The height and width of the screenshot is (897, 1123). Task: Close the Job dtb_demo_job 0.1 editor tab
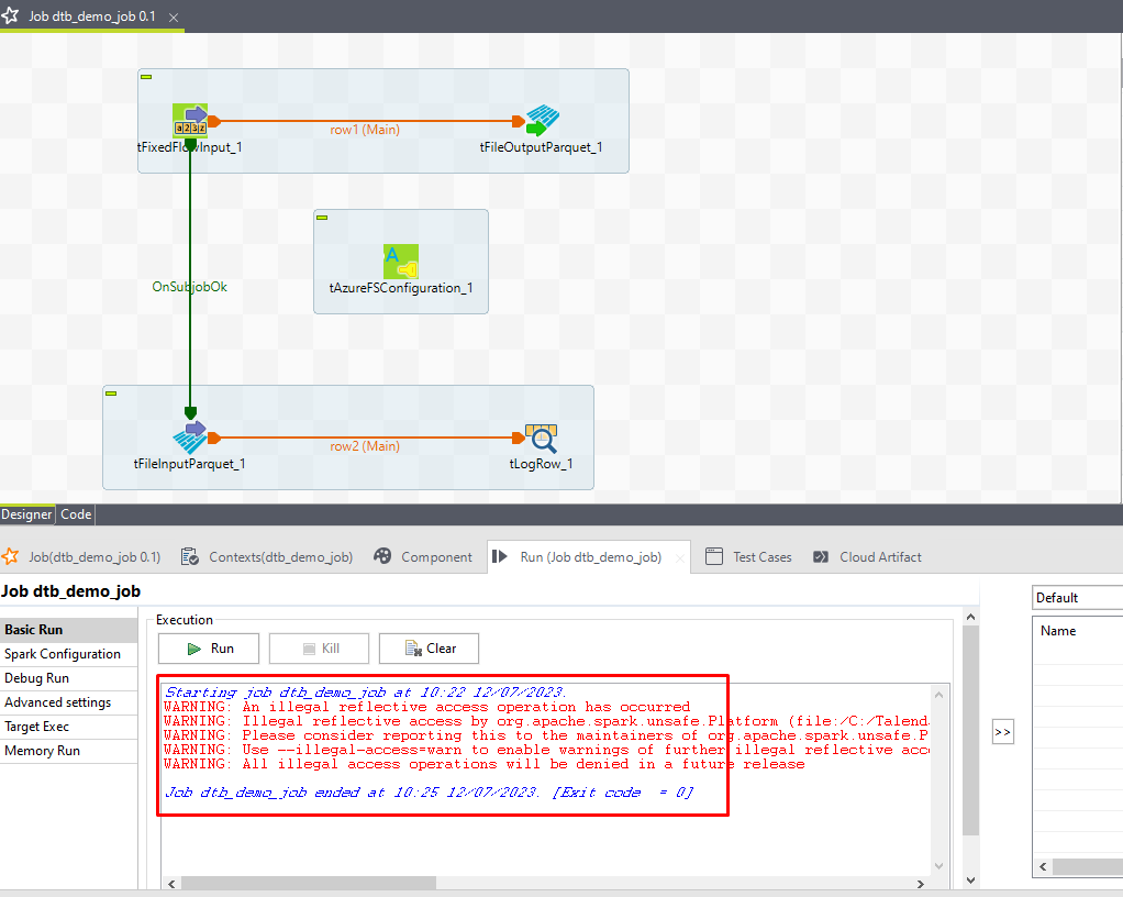coord(173,18)
